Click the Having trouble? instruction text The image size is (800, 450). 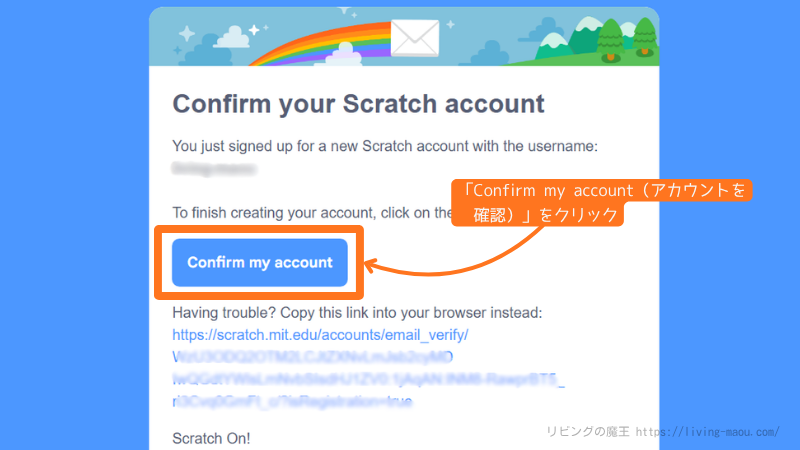(357, 313)
